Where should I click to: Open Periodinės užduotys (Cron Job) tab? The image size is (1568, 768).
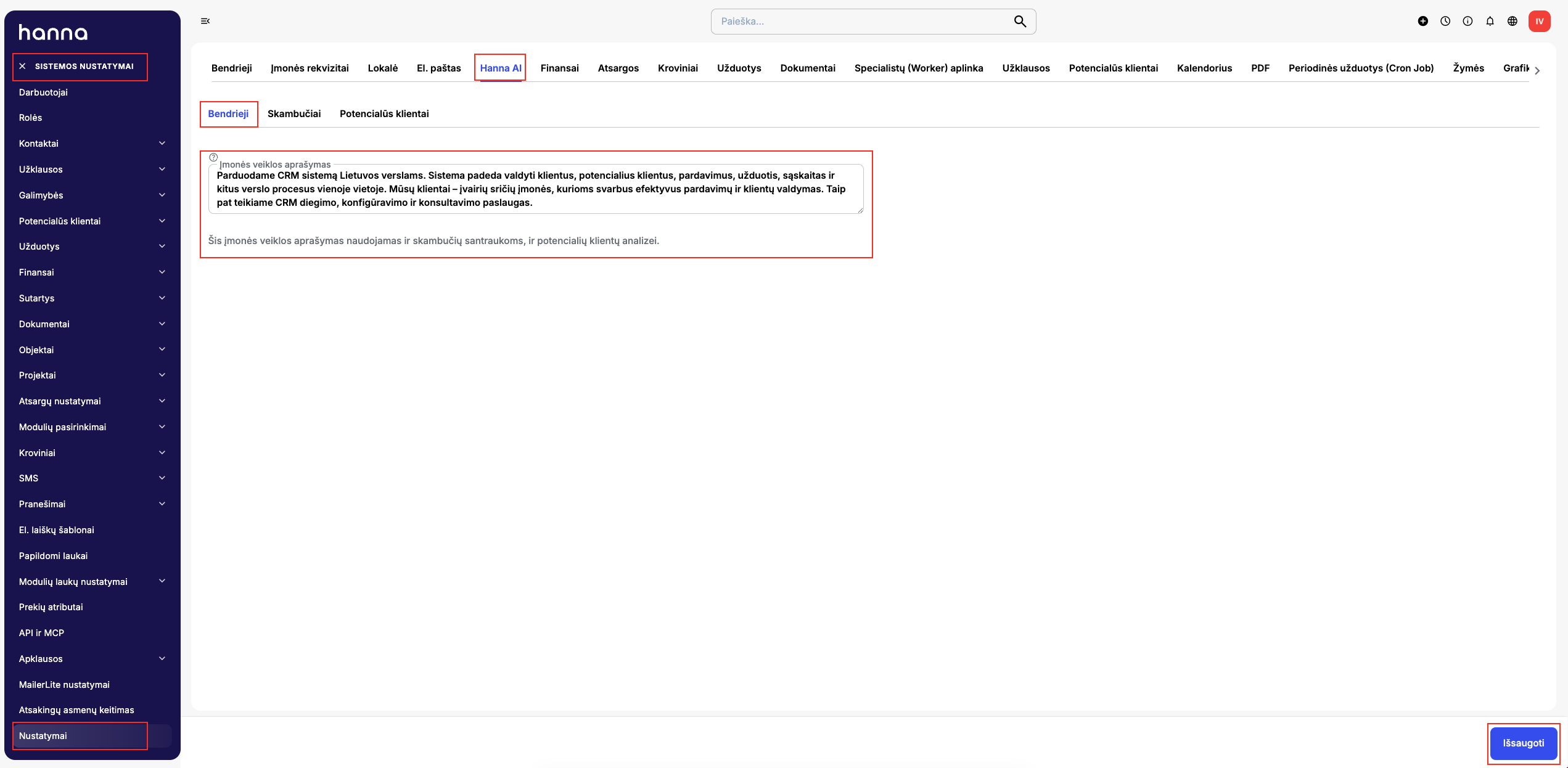click(x=1361, y=68)
